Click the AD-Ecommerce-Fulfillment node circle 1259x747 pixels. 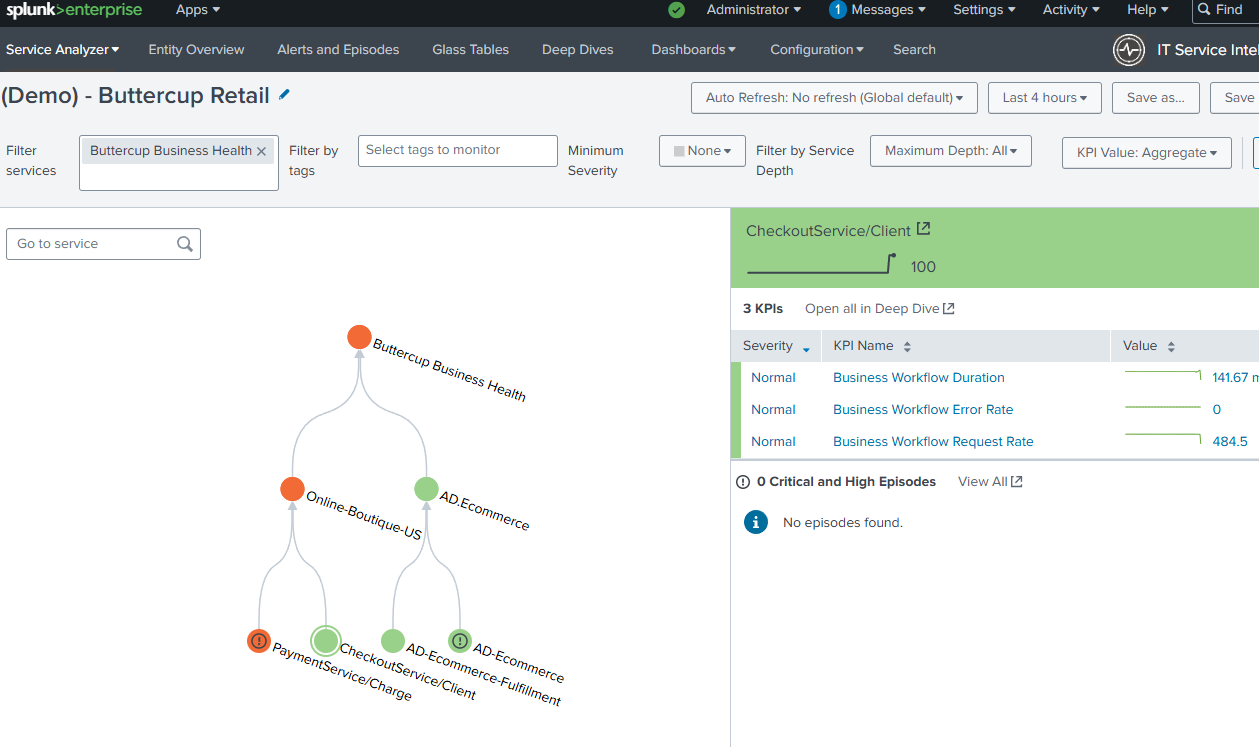pyautogui.click(x=393, y=641)
